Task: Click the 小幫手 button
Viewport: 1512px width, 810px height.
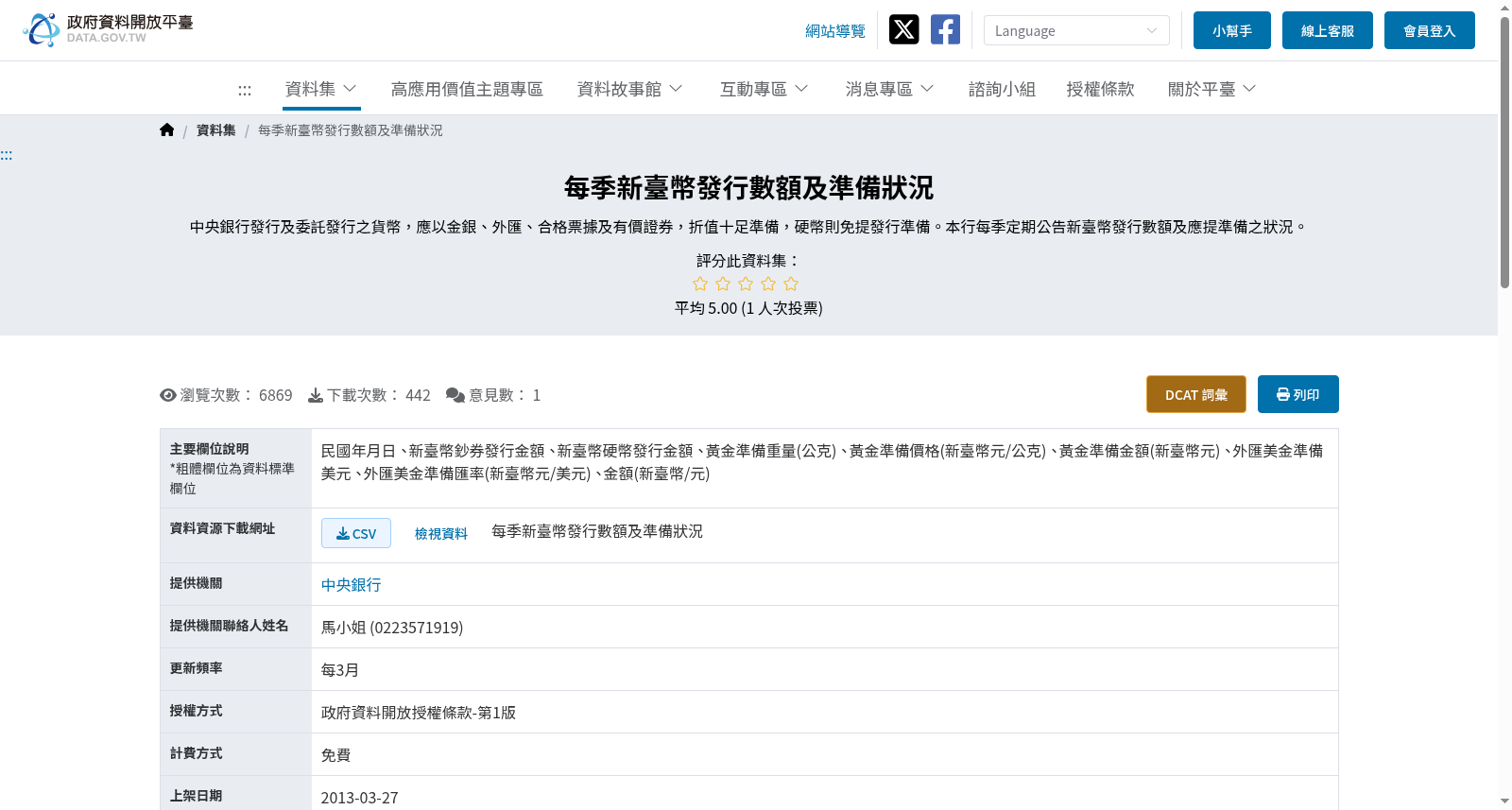Action: click(x=1232, y=30)
